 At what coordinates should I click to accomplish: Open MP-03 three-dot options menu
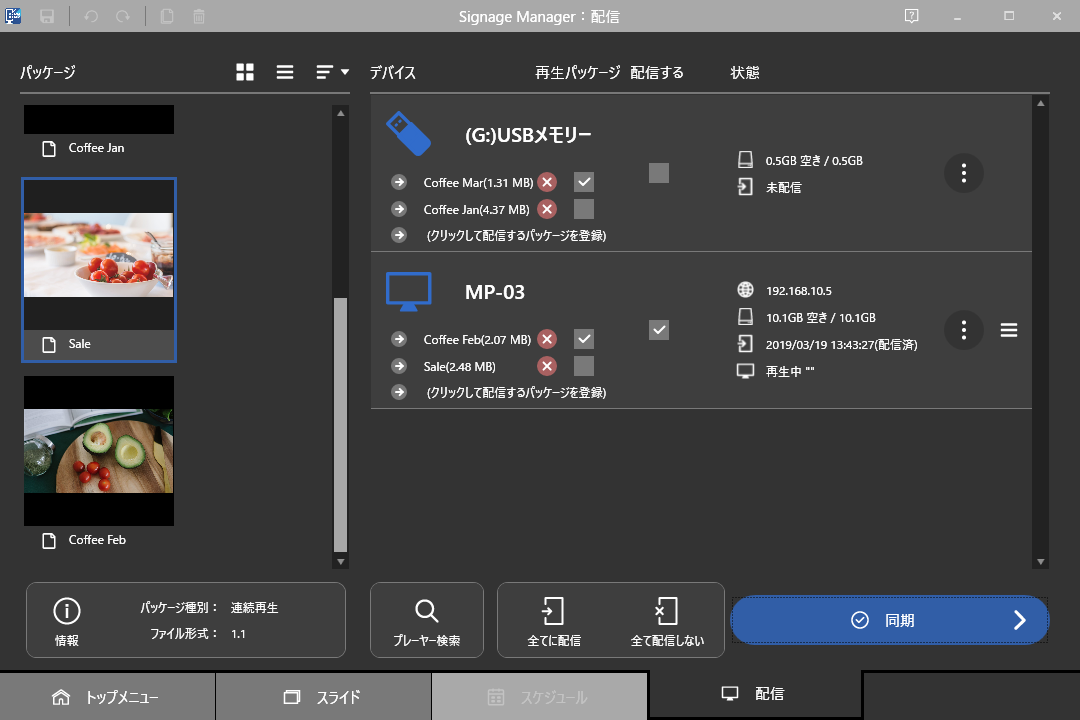coord(963,330)
